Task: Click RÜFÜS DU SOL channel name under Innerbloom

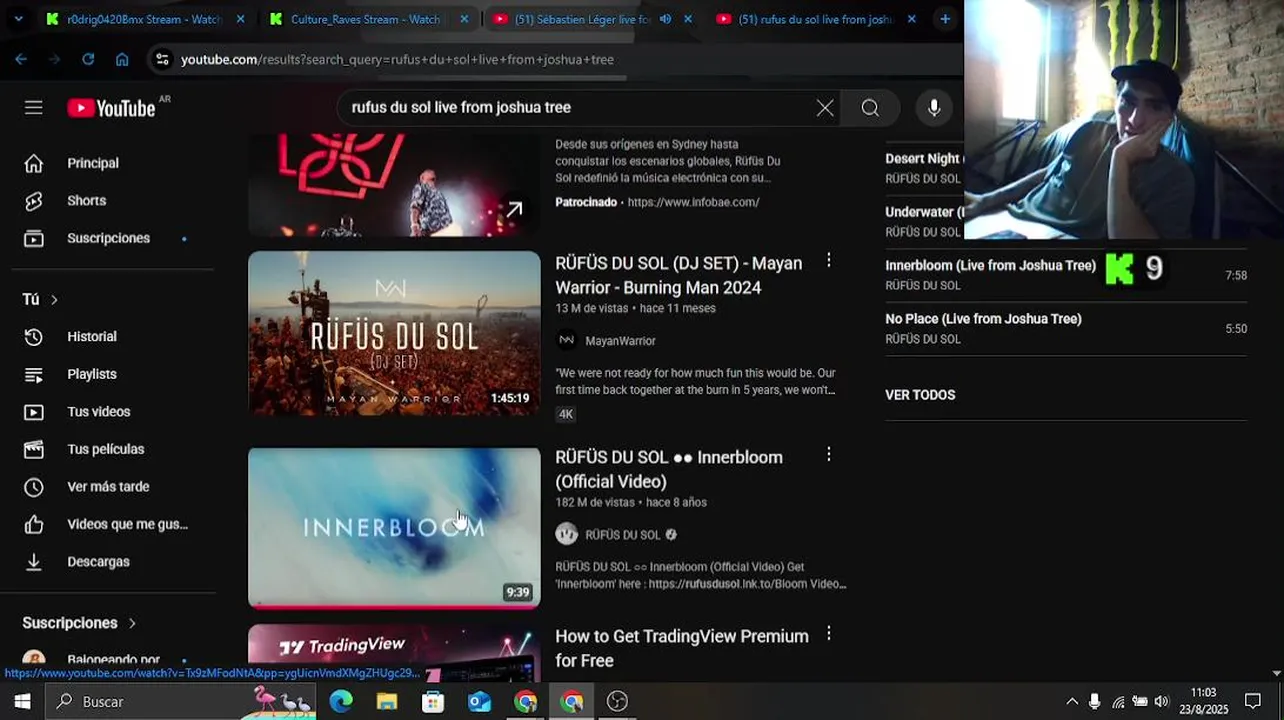Action: 623,535
